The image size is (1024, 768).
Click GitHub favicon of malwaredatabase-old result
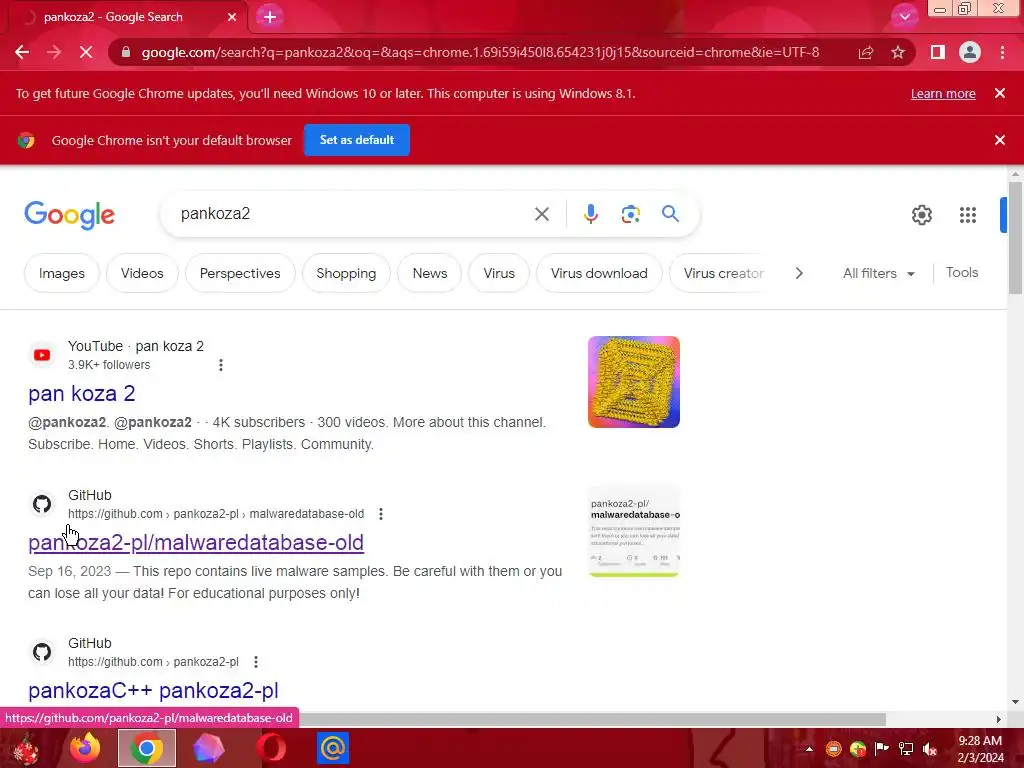point(42,504)
